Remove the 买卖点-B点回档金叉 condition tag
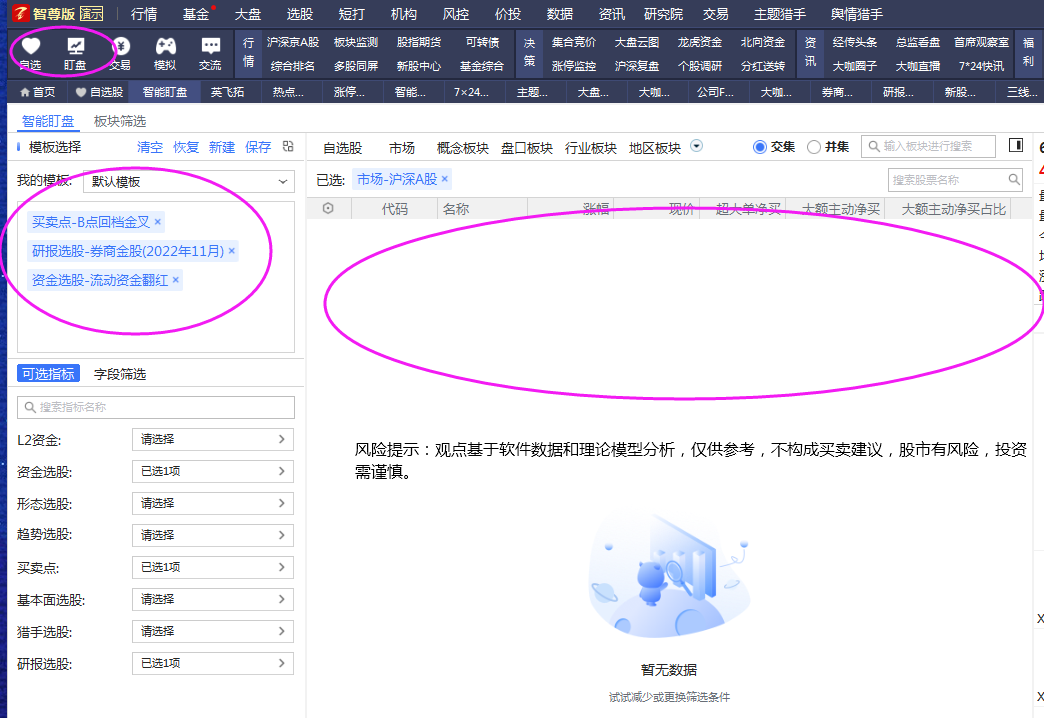This screenshot has width=1044, height=718. pyautogui.click(x=158, y=222)
